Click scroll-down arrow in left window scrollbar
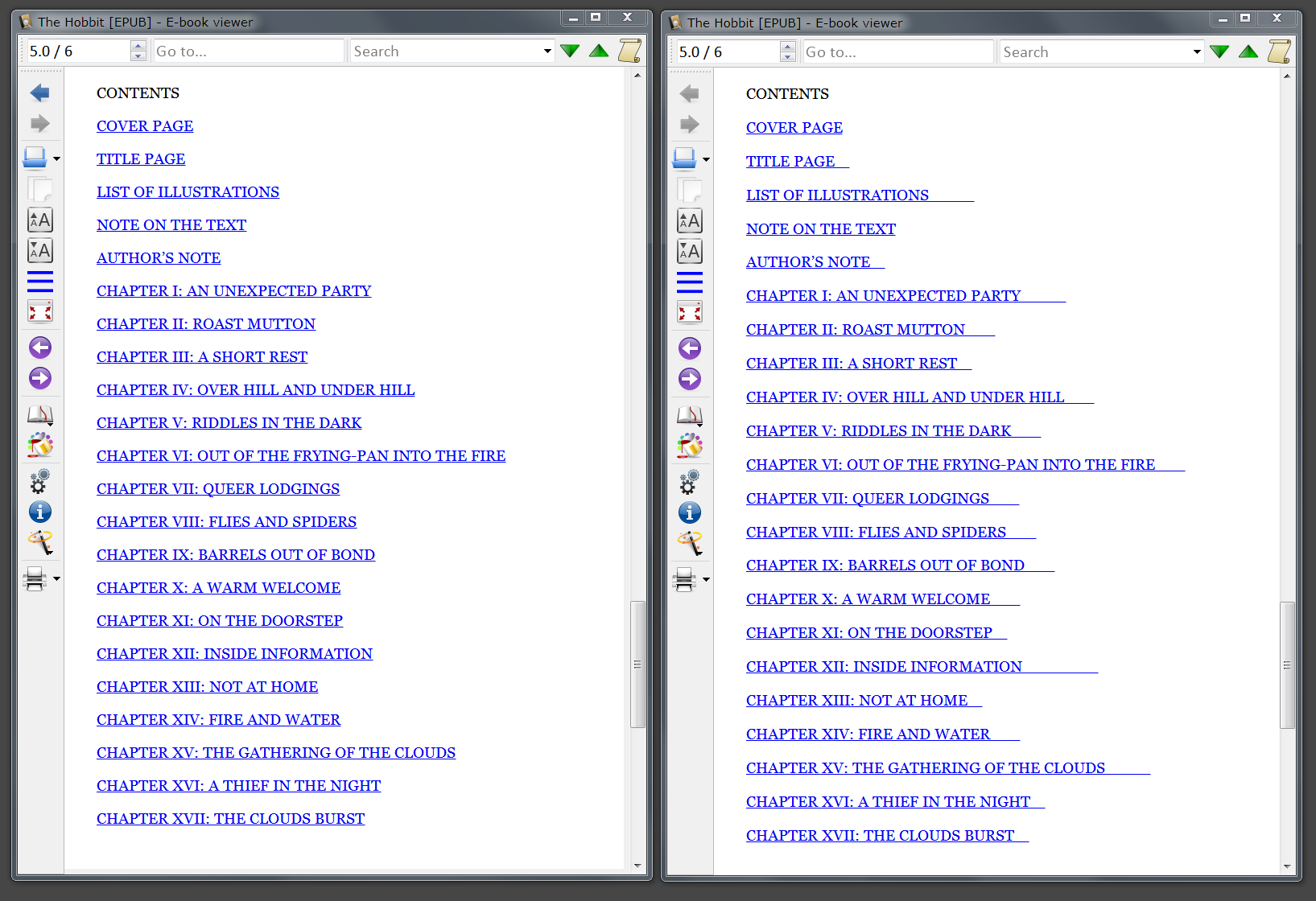 637,866
